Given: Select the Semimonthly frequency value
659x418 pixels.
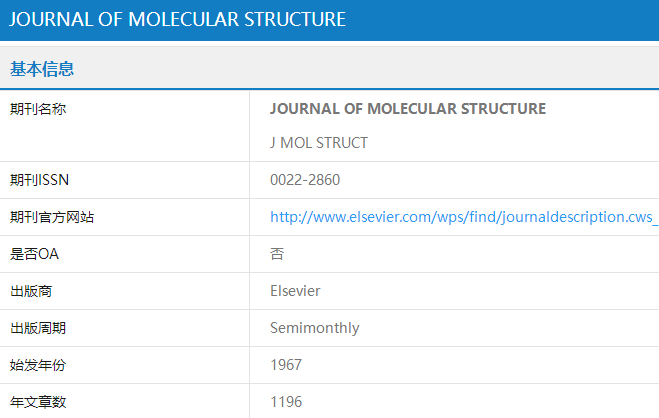Looking at the screenshot, I should 315,328.
